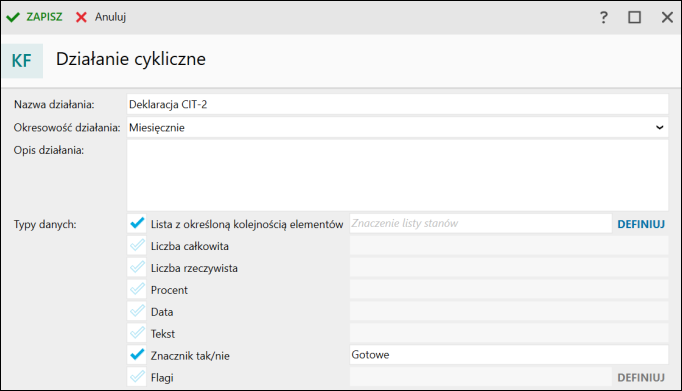Open the Miesięcznie combo box
This screenshot has width=682, height=391.
[398, 127]
